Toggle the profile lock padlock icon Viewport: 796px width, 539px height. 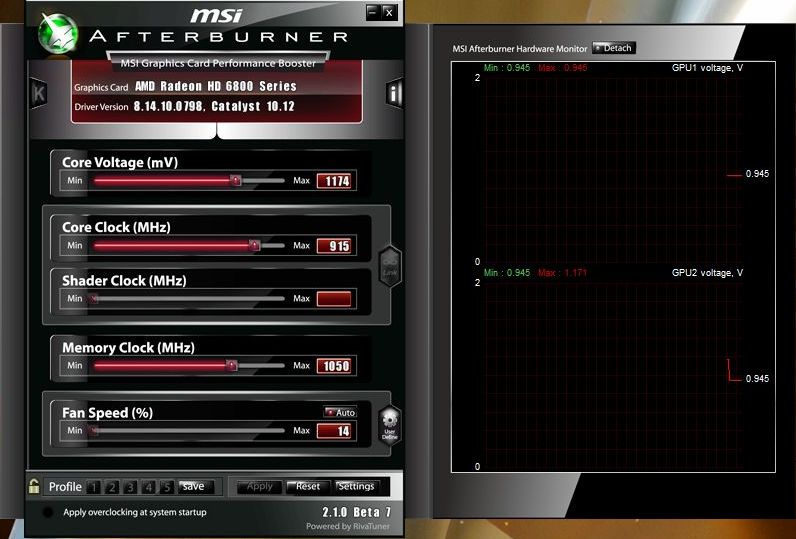tap(34, 486)
